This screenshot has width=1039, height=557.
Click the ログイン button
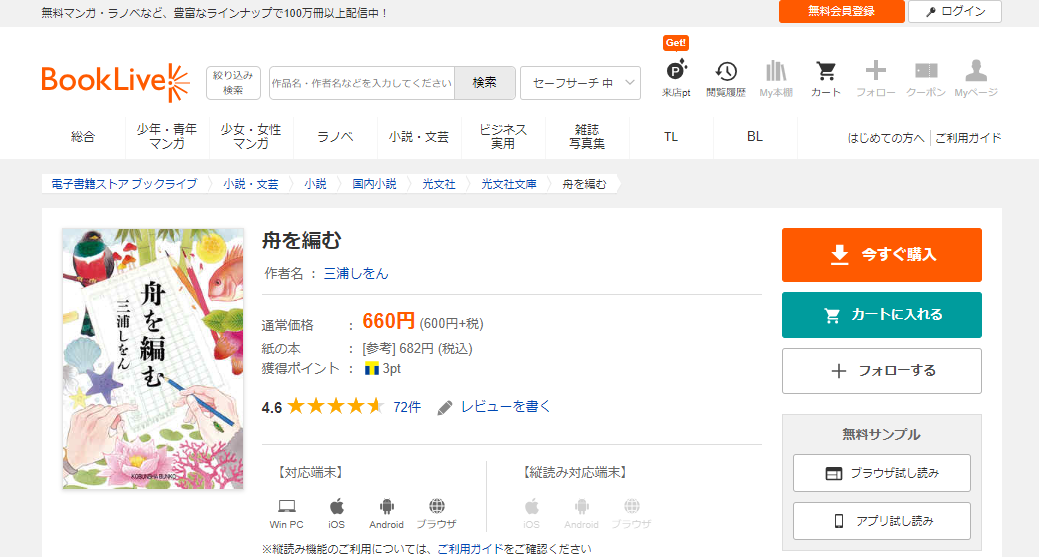tap(954, 11)
